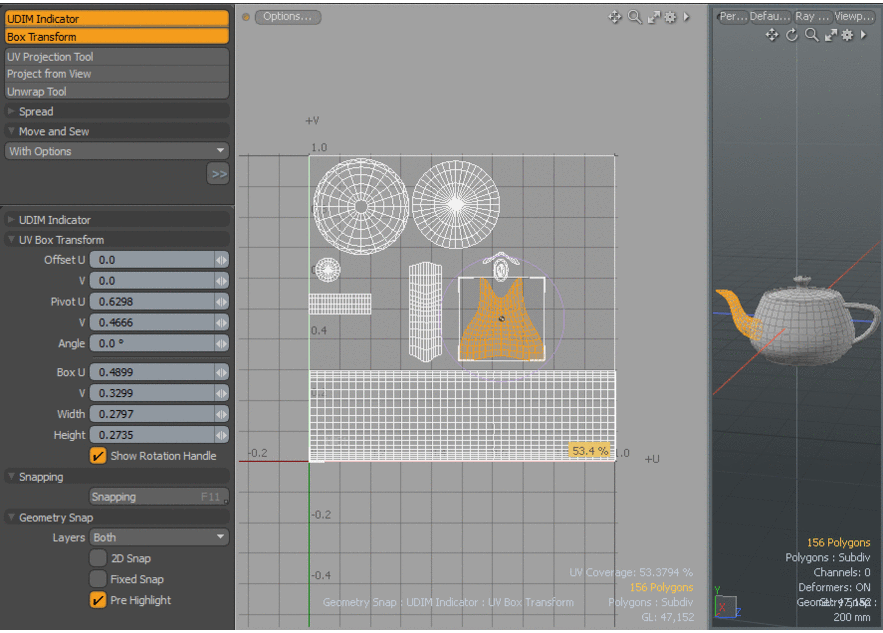Screen dimensions: 883x633
Task: Click the 3D viewport zoom magnifier icon
Action: point(811,35)
